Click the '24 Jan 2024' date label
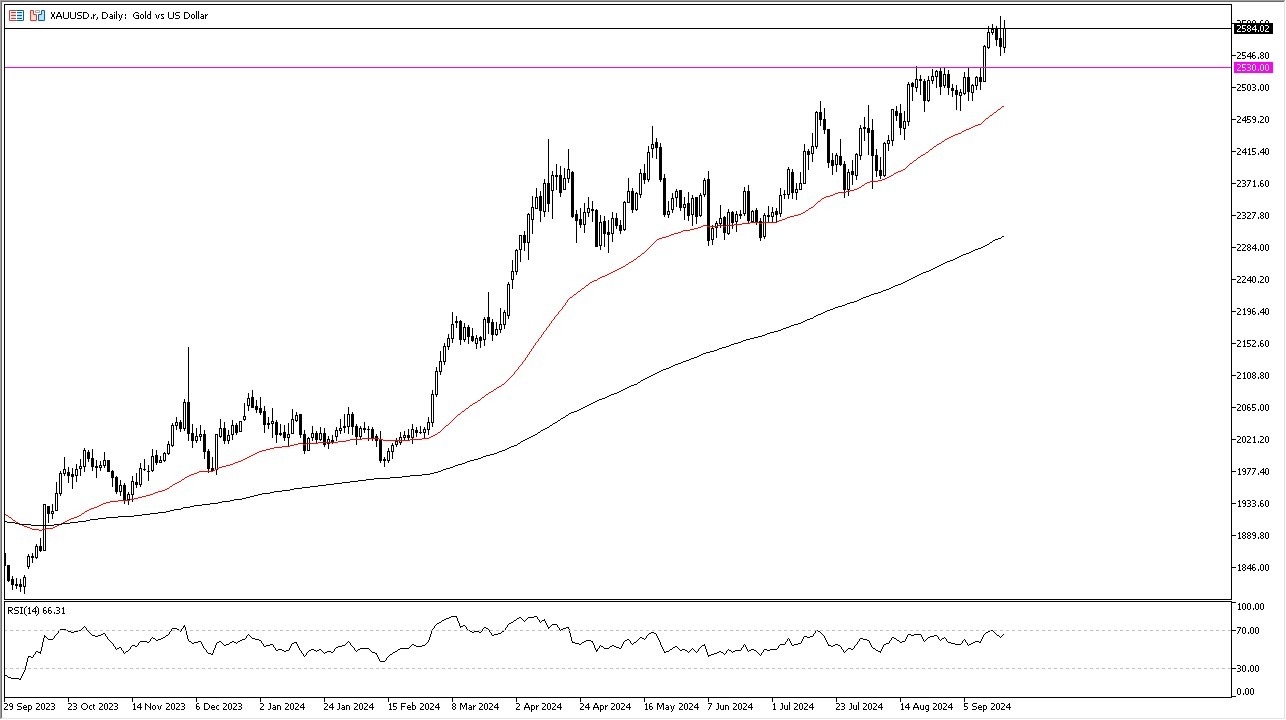The height and width of the screenshot is (720, 1286). point(350,706)
